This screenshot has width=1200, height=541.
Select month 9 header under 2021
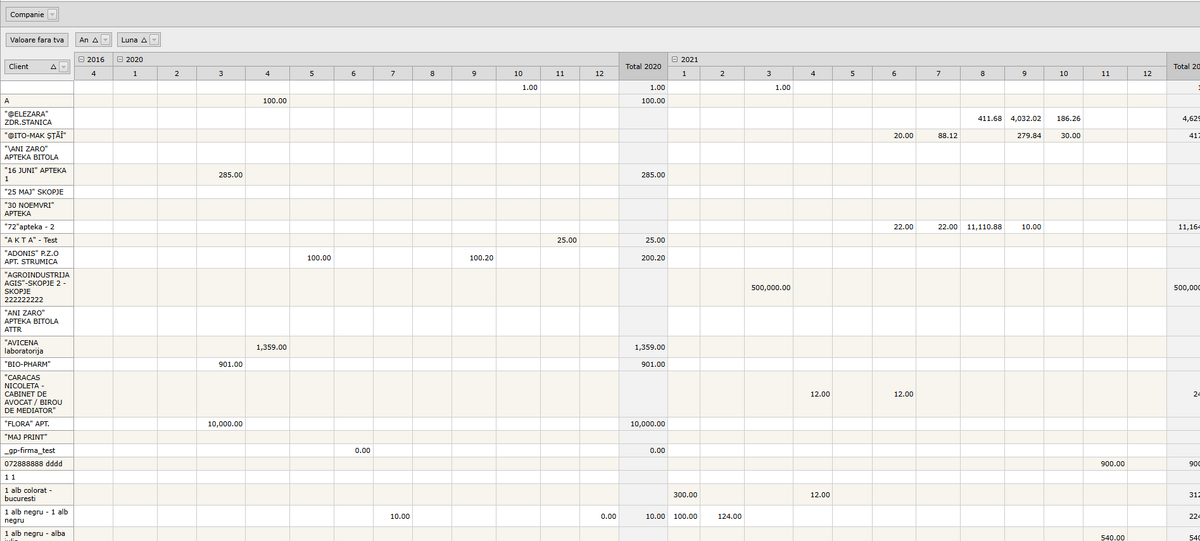tap(1024, 73)
